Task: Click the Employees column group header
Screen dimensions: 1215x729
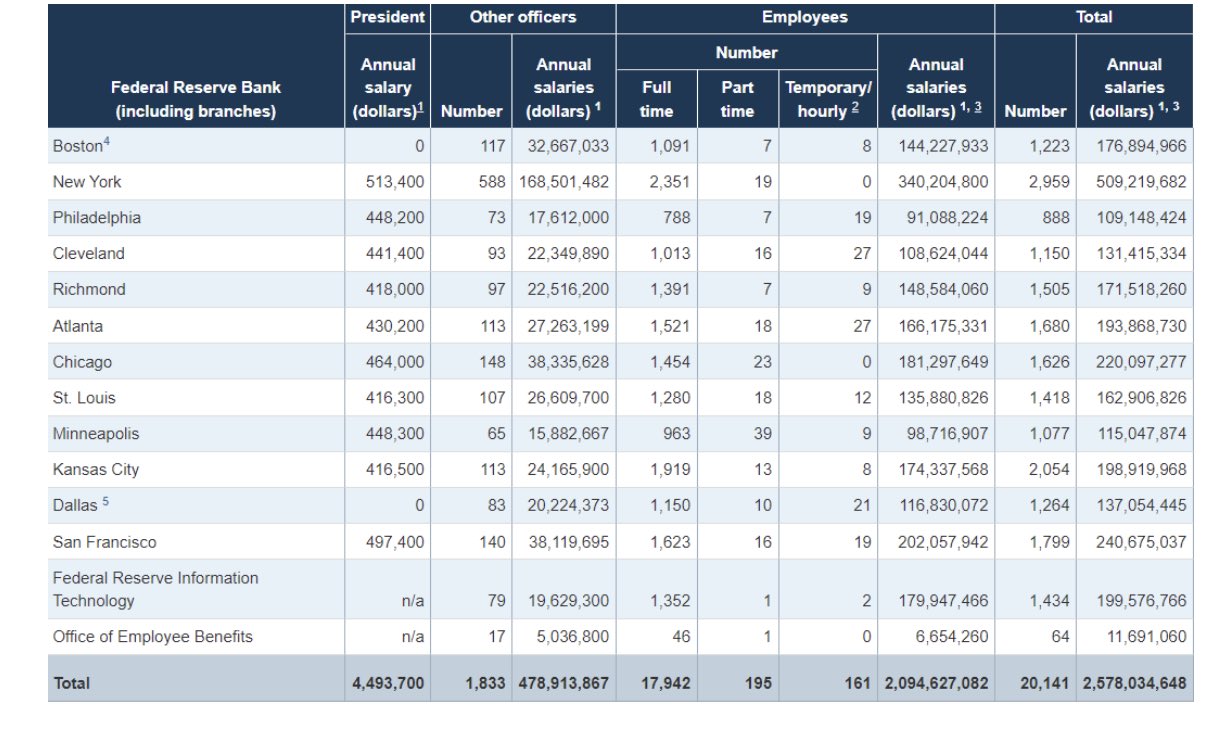Action: (805, 17)
